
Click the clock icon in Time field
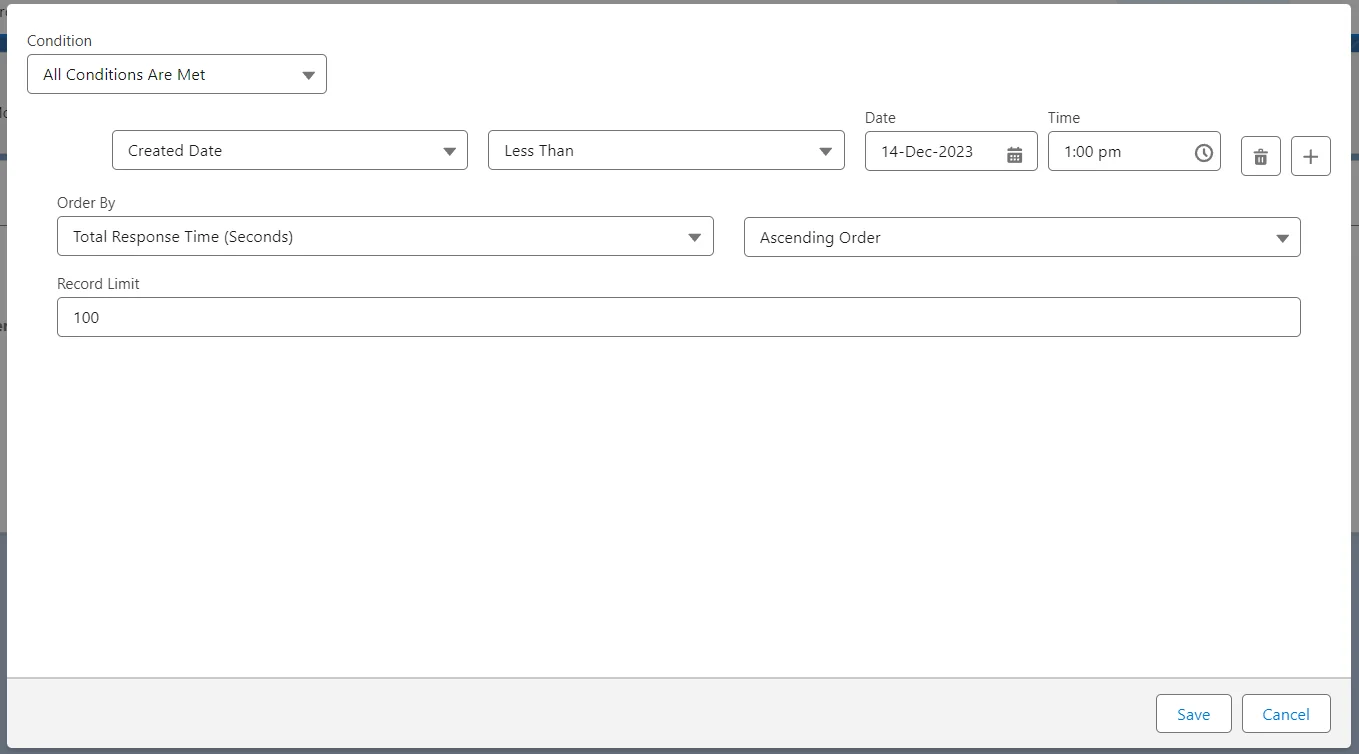1203,153
